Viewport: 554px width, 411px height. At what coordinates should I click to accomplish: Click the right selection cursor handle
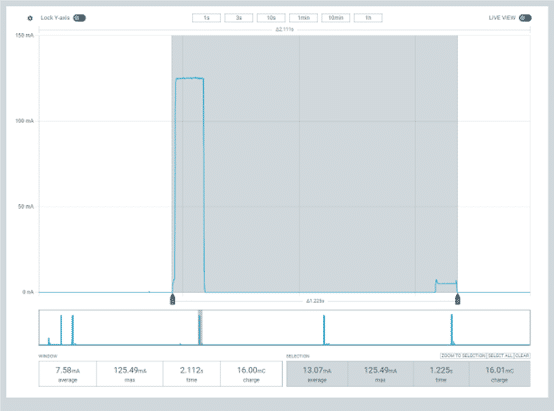(x=458, y=299)
